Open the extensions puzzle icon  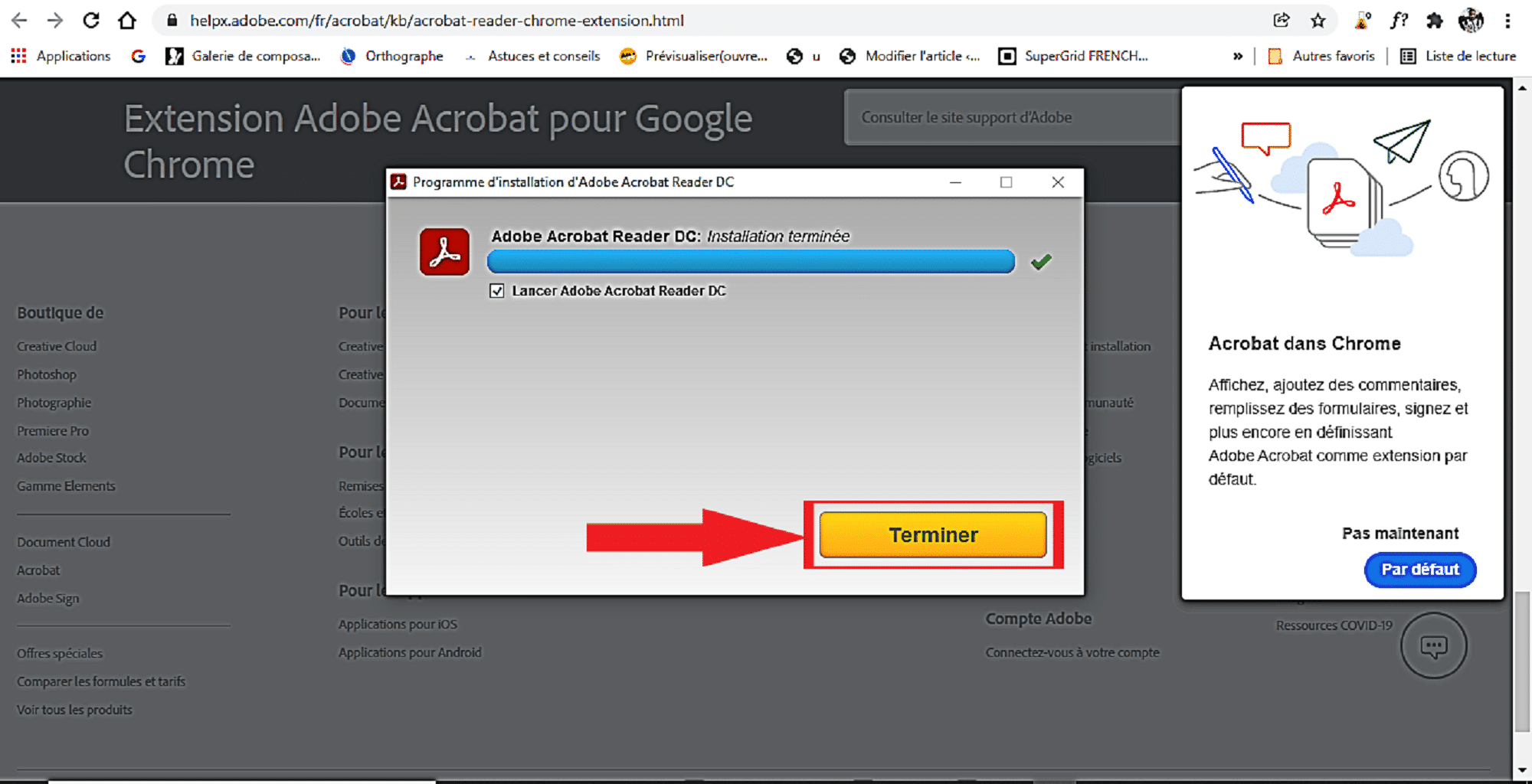click(1435, 21)
